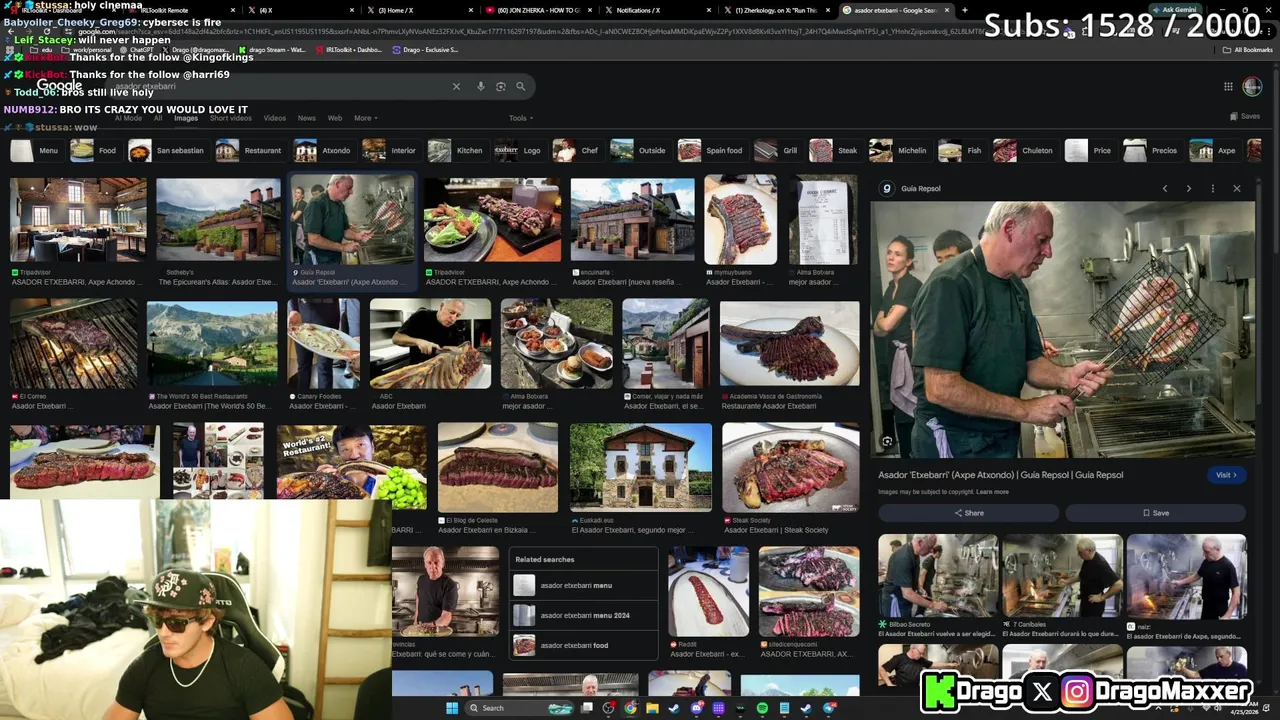The width and height of the screenshot is (1280, 720).
Task: Filter images by Chef chip
Action: click(x=577, y=150)
